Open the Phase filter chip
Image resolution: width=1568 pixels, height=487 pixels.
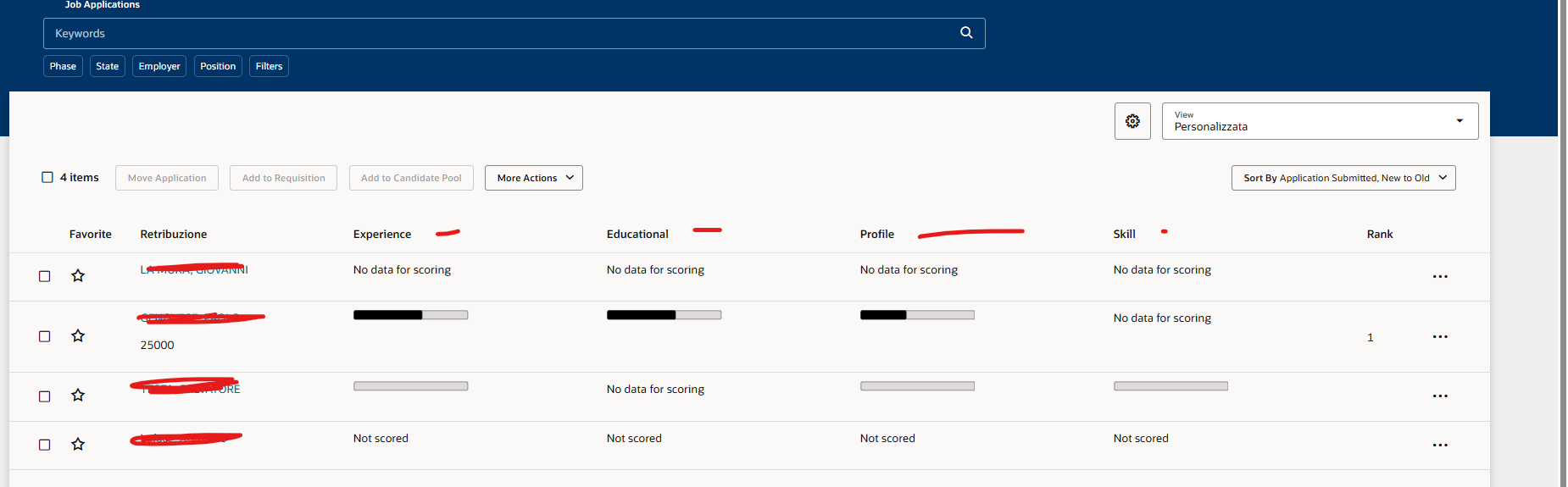pos(63,66)
